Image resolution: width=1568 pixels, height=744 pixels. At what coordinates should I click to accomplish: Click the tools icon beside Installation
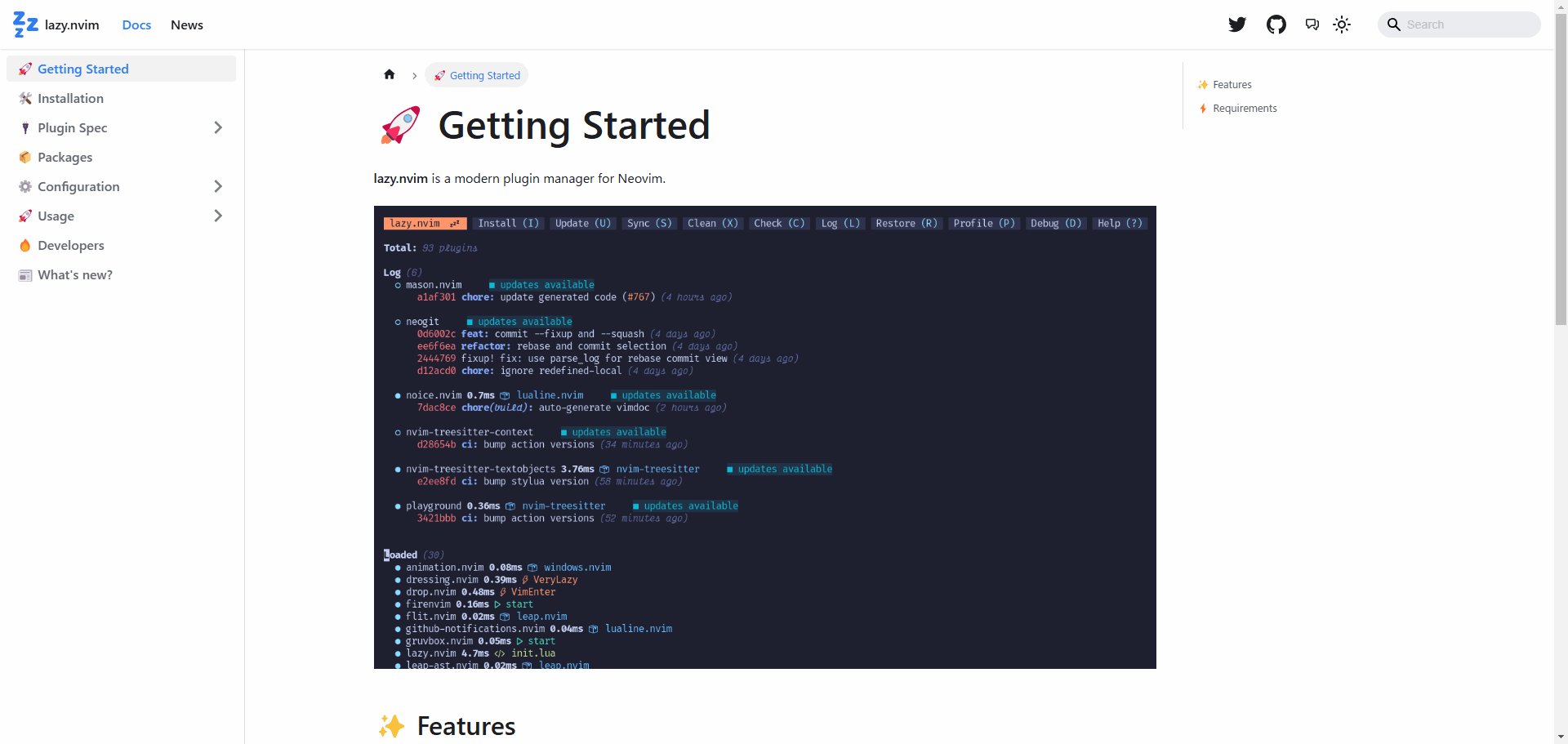coord(25,98)
